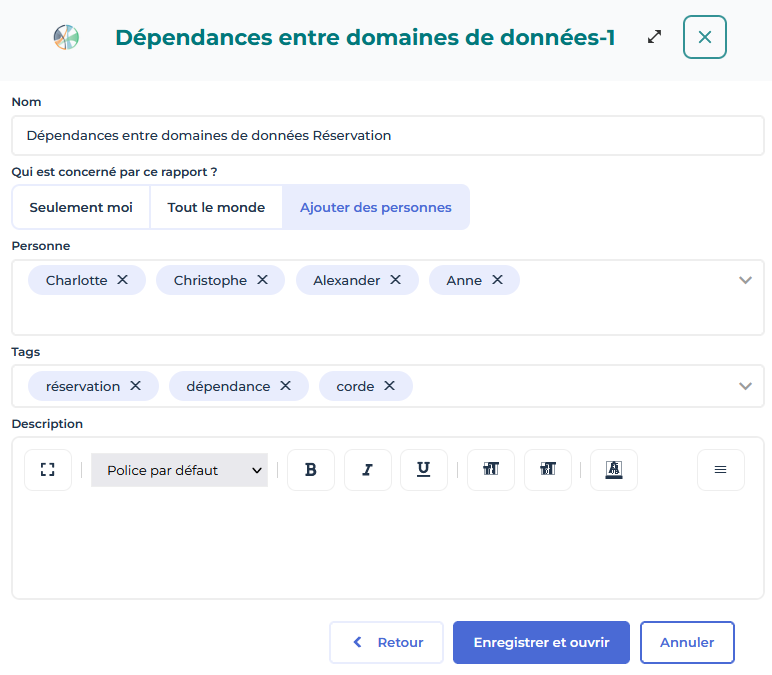Apply underline formatting in the description toolbar
This screenshot has width=772, height=675.
click(423, 470)
